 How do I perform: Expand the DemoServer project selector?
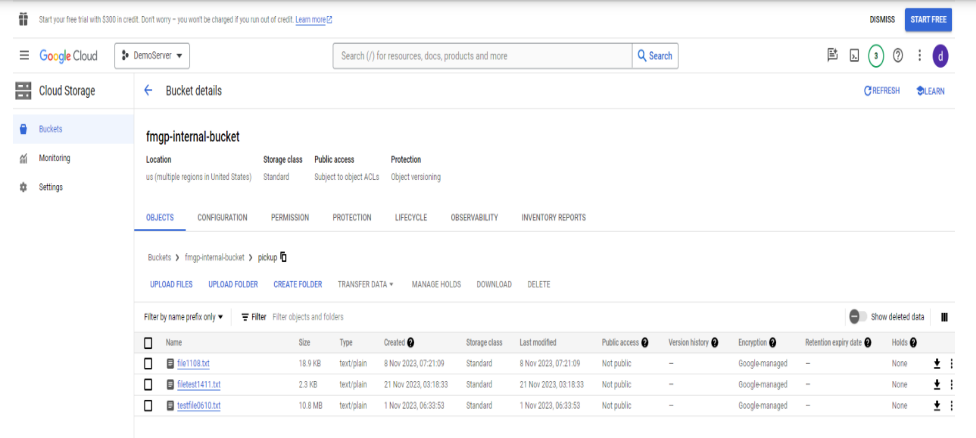[x=155, y=56]
